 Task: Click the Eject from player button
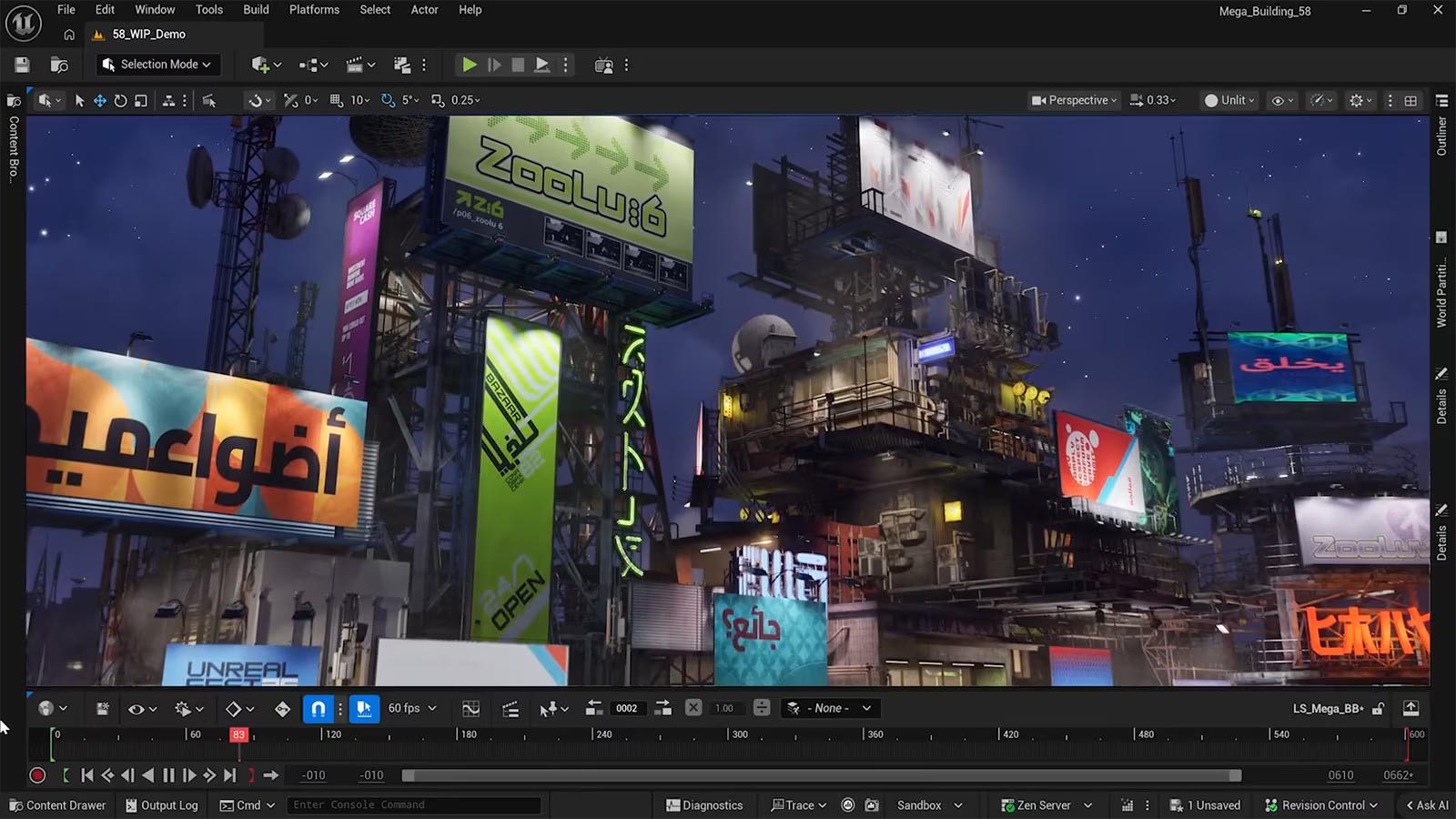[x=542, y=65]
